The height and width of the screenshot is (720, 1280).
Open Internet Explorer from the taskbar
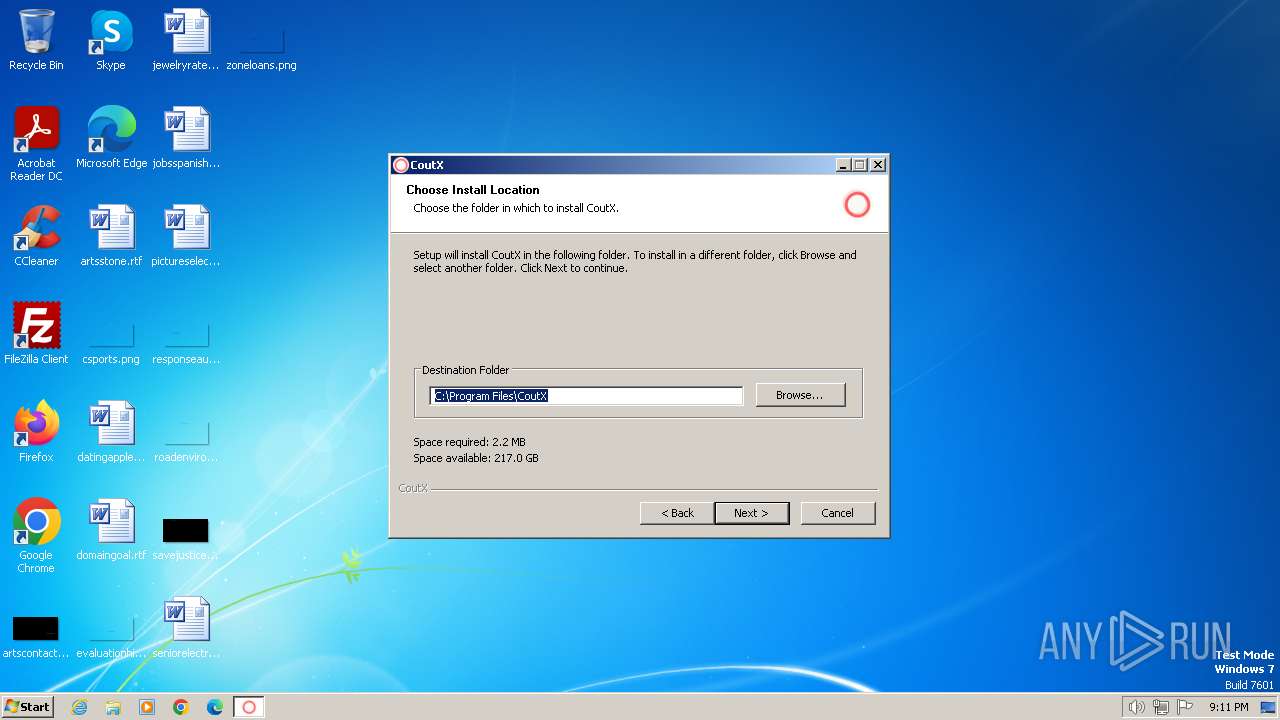tap(79, 707)
